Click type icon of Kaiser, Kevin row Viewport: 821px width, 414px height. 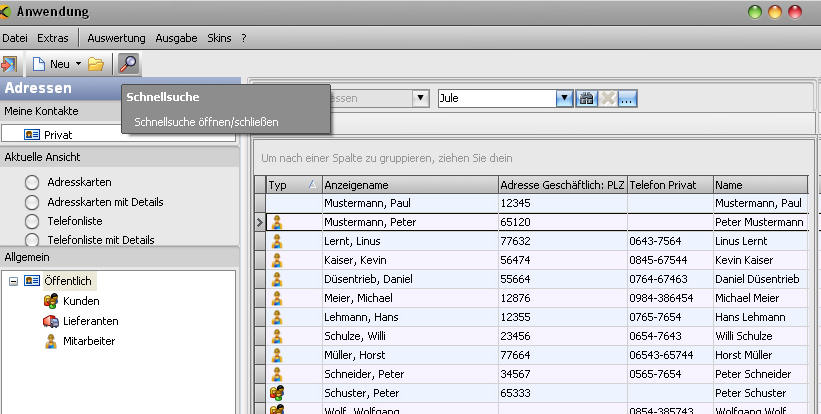click(276, 260)
